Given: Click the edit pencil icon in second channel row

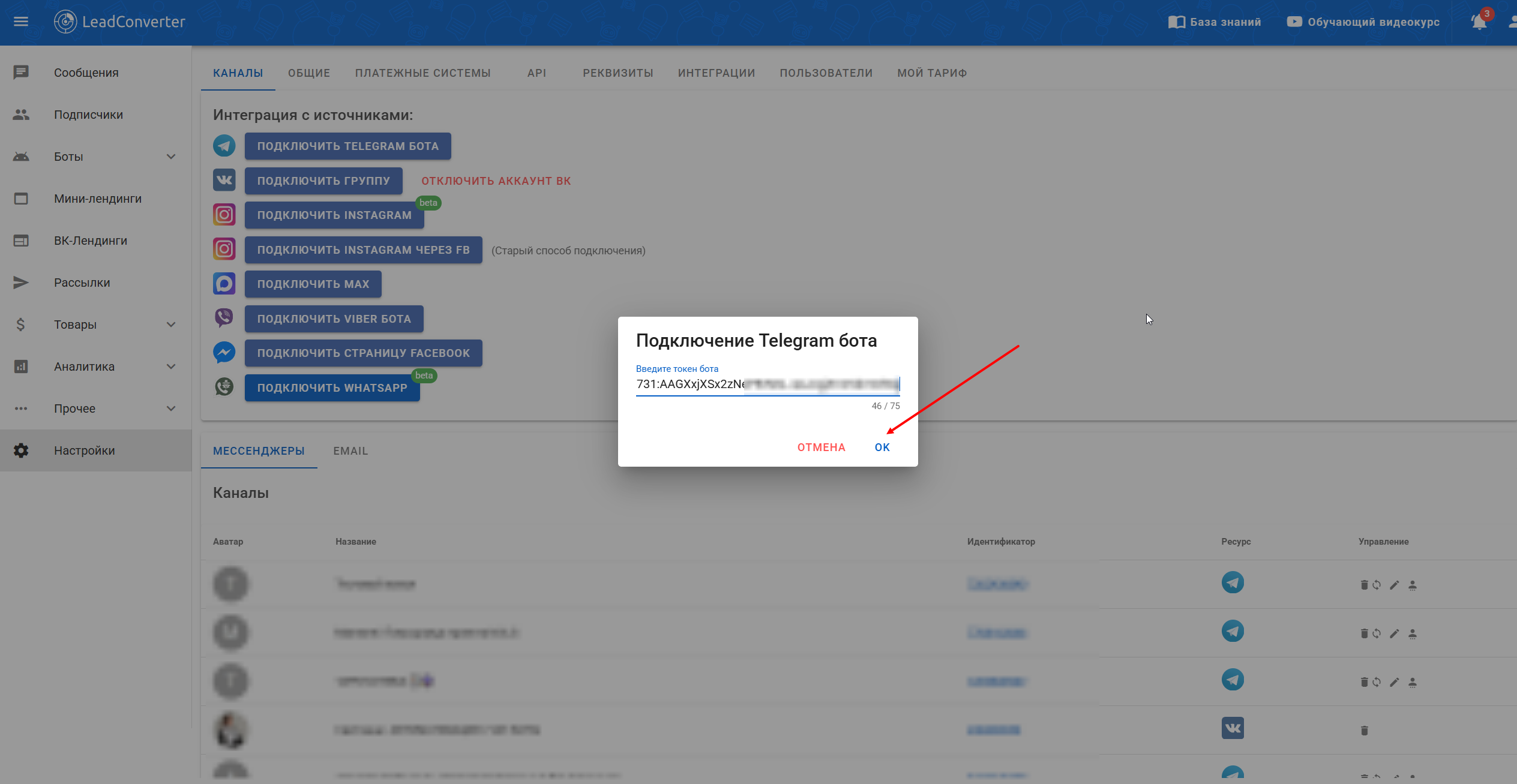Looking at the screenshot, I should (x=1394, y=633).
